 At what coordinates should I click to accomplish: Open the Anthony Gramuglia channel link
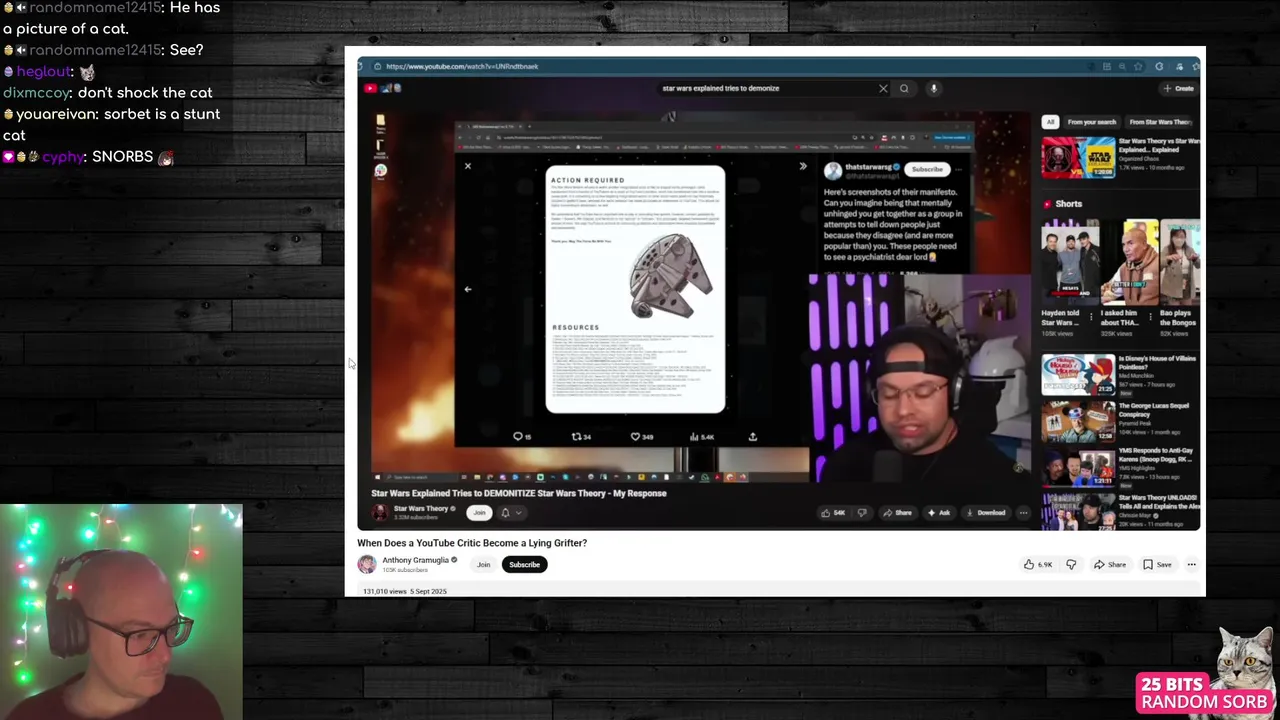click(x=415, y=560)
